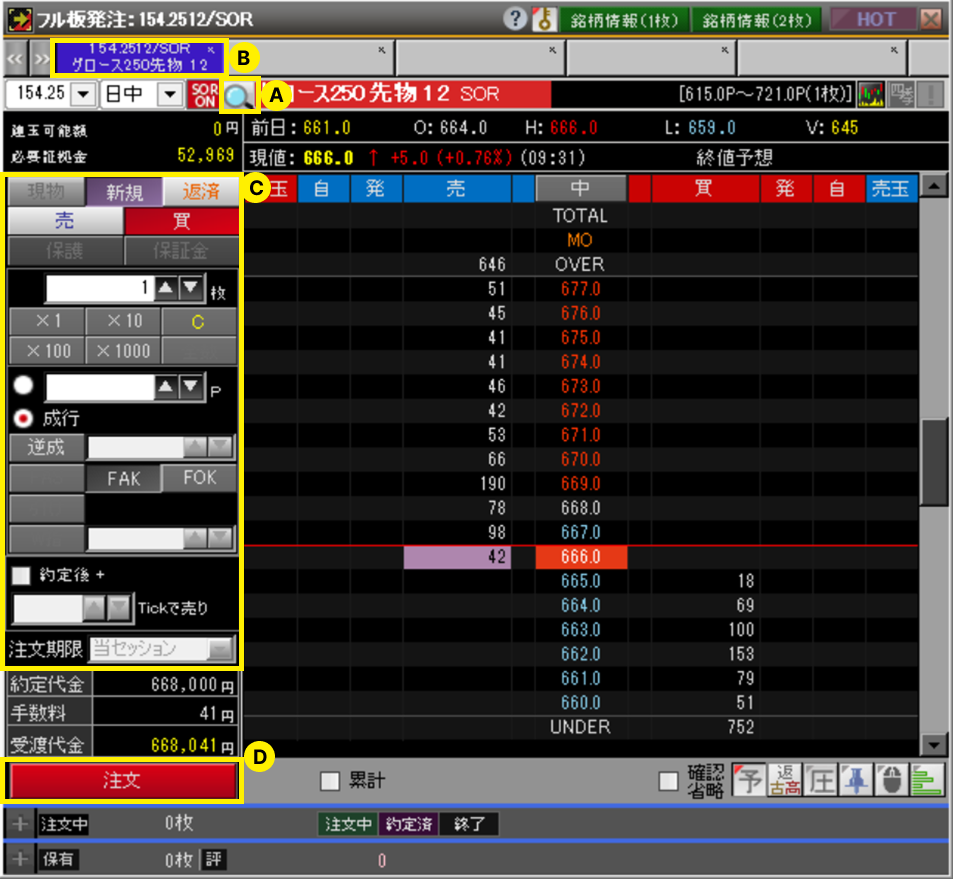Toggle the SOR ON button

tap(203, 95)
